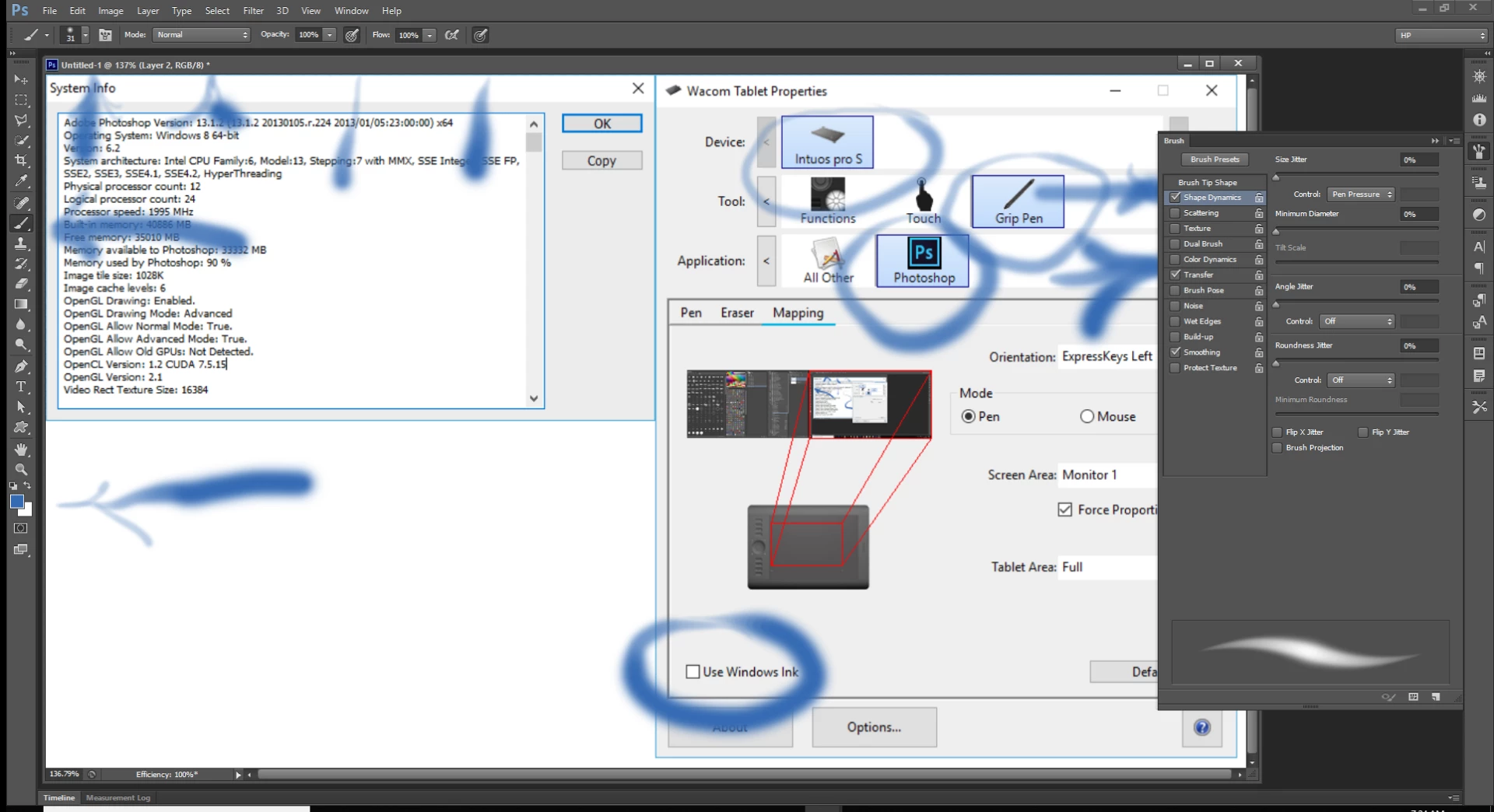
Task: Open the Clone Source panel icon
Action: [x=1479, y=183]
